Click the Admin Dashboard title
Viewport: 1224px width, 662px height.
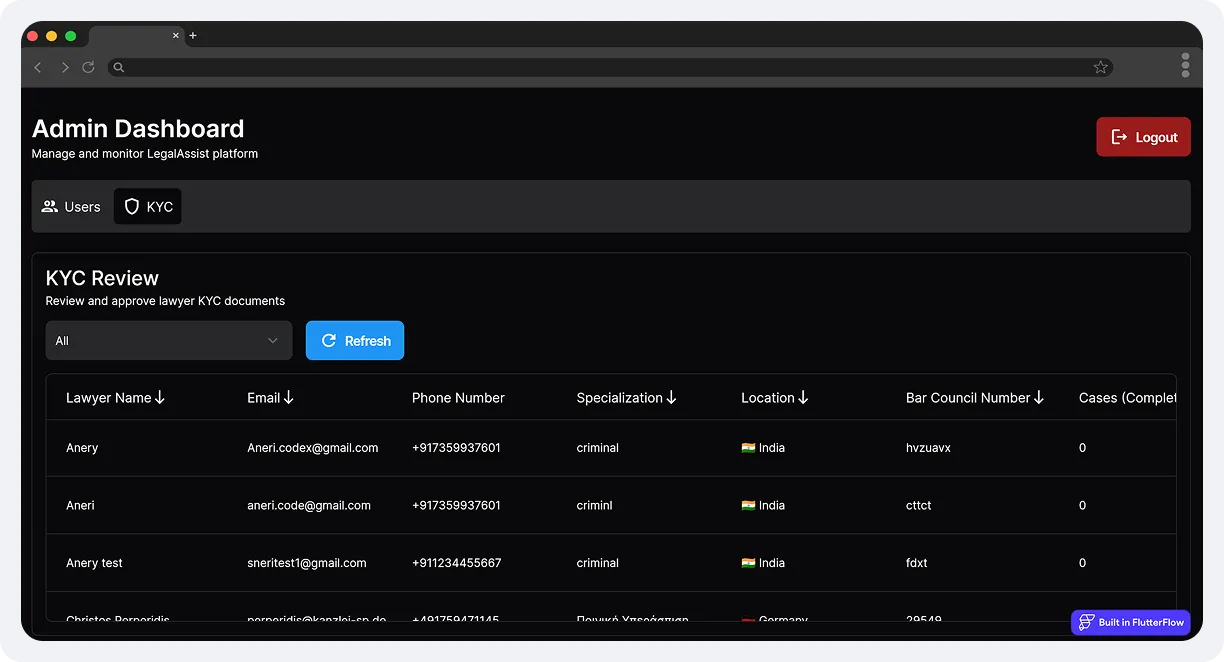(x=138, y=128)
